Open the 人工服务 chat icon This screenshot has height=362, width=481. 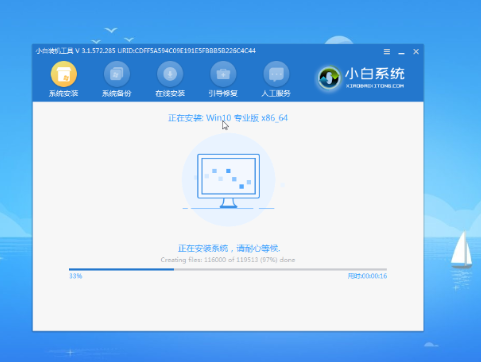pos(276,74)
